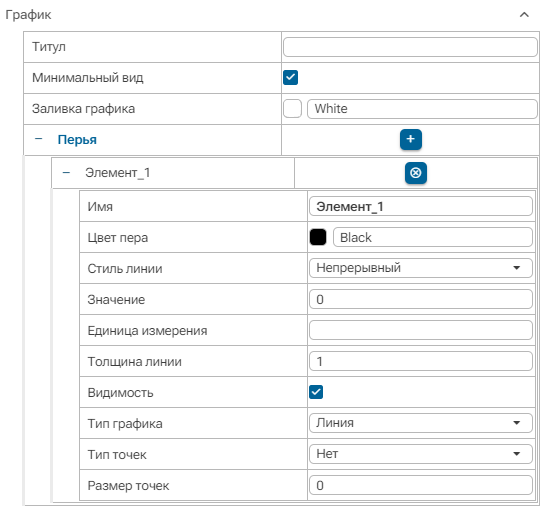Delete Элемент_1 with the remove icon

(416, 173)
